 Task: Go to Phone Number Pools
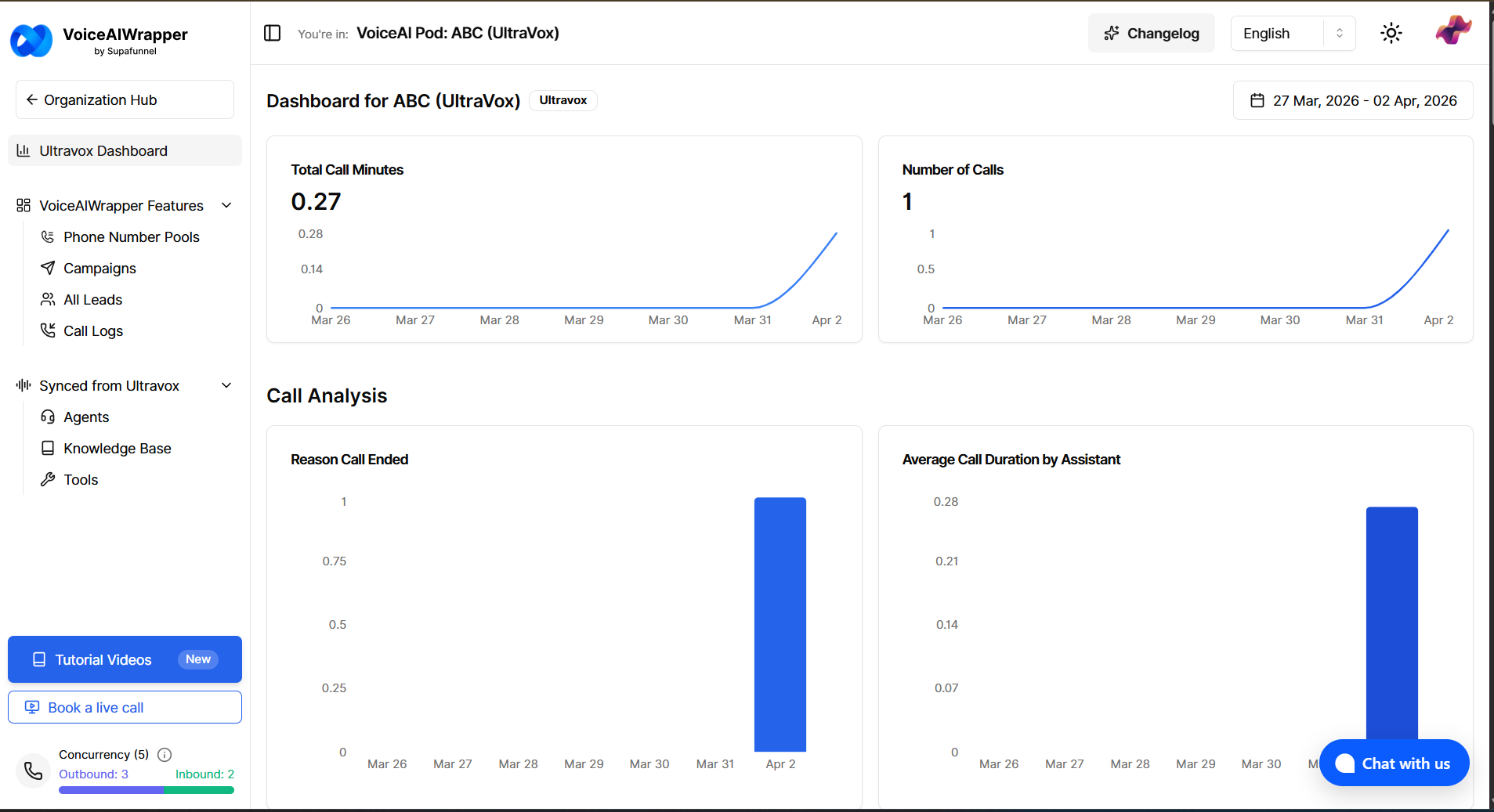(x=131, y=237)
